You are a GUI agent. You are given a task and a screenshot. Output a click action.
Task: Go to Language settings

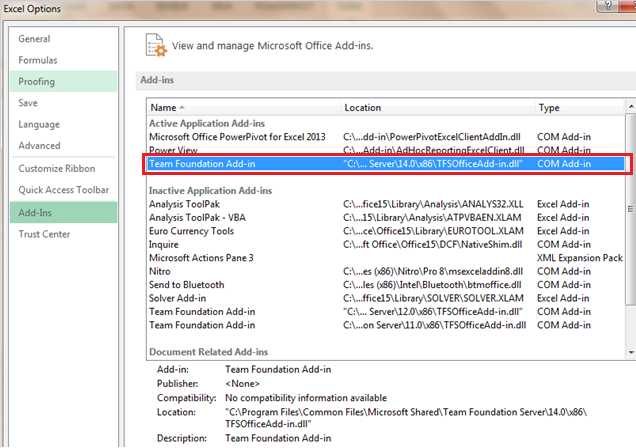coord(63,124)
